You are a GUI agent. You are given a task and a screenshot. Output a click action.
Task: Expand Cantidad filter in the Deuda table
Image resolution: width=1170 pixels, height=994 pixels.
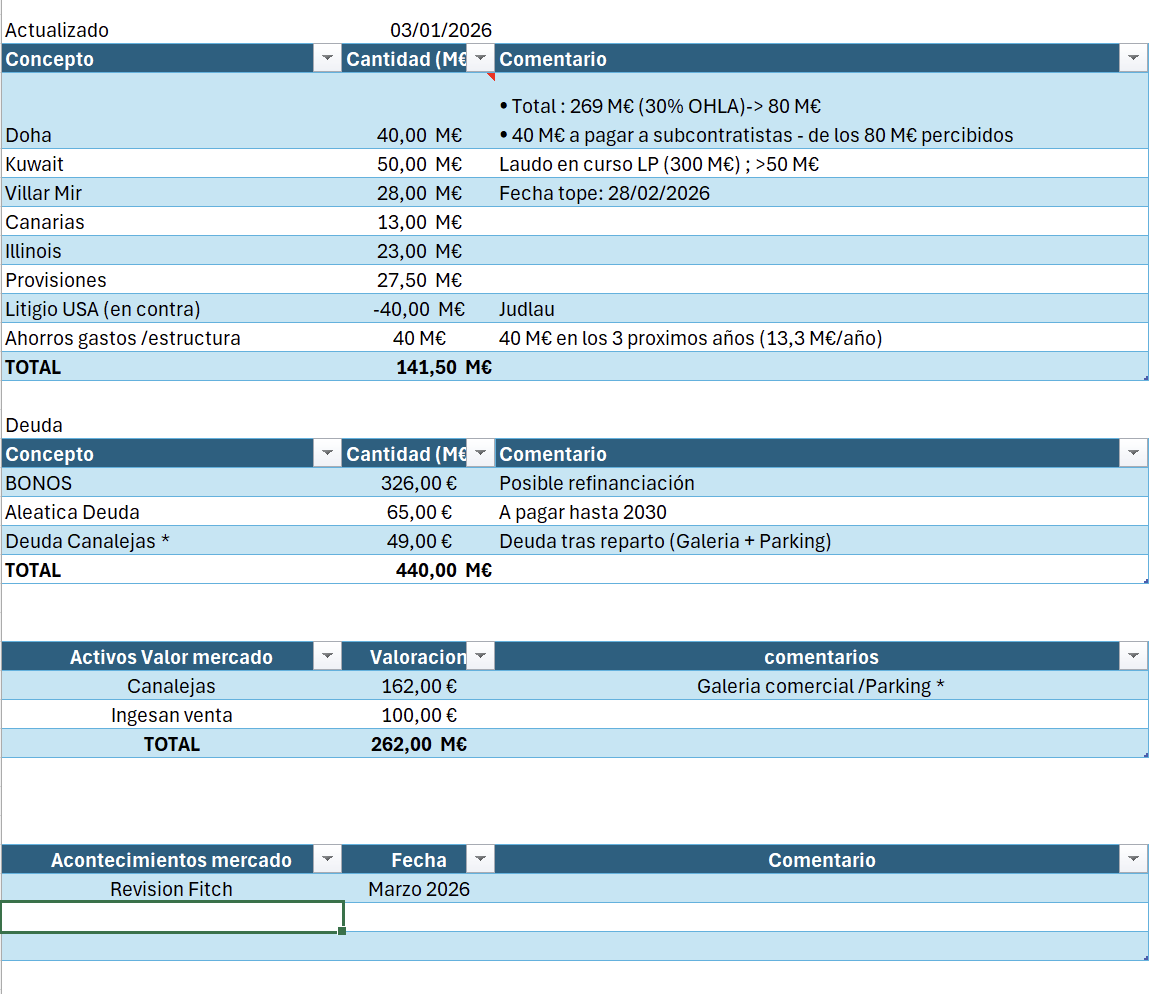click(x=481, y=454)
